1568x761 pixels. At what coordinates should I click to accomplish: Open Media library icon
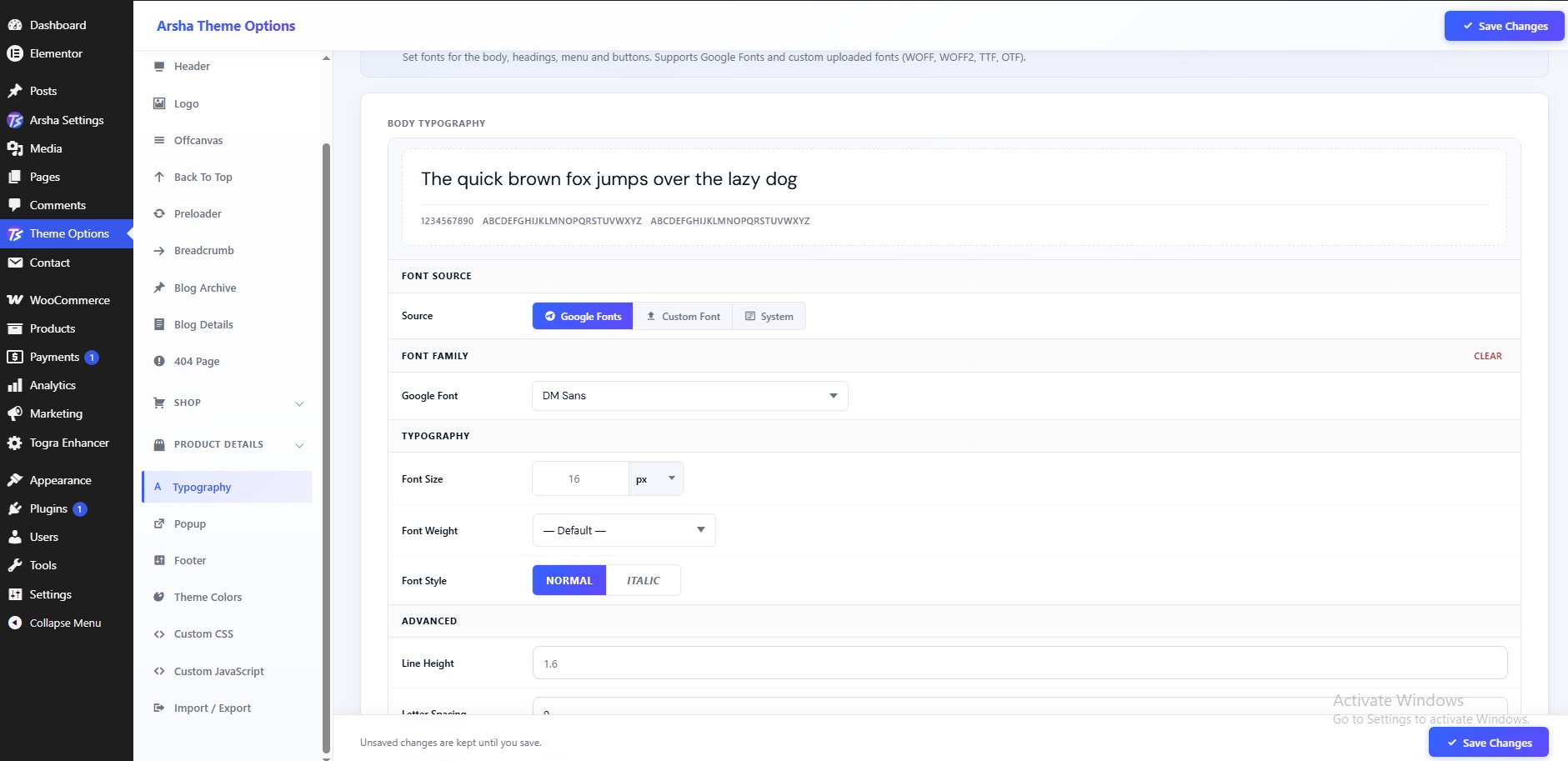(15, 148)
